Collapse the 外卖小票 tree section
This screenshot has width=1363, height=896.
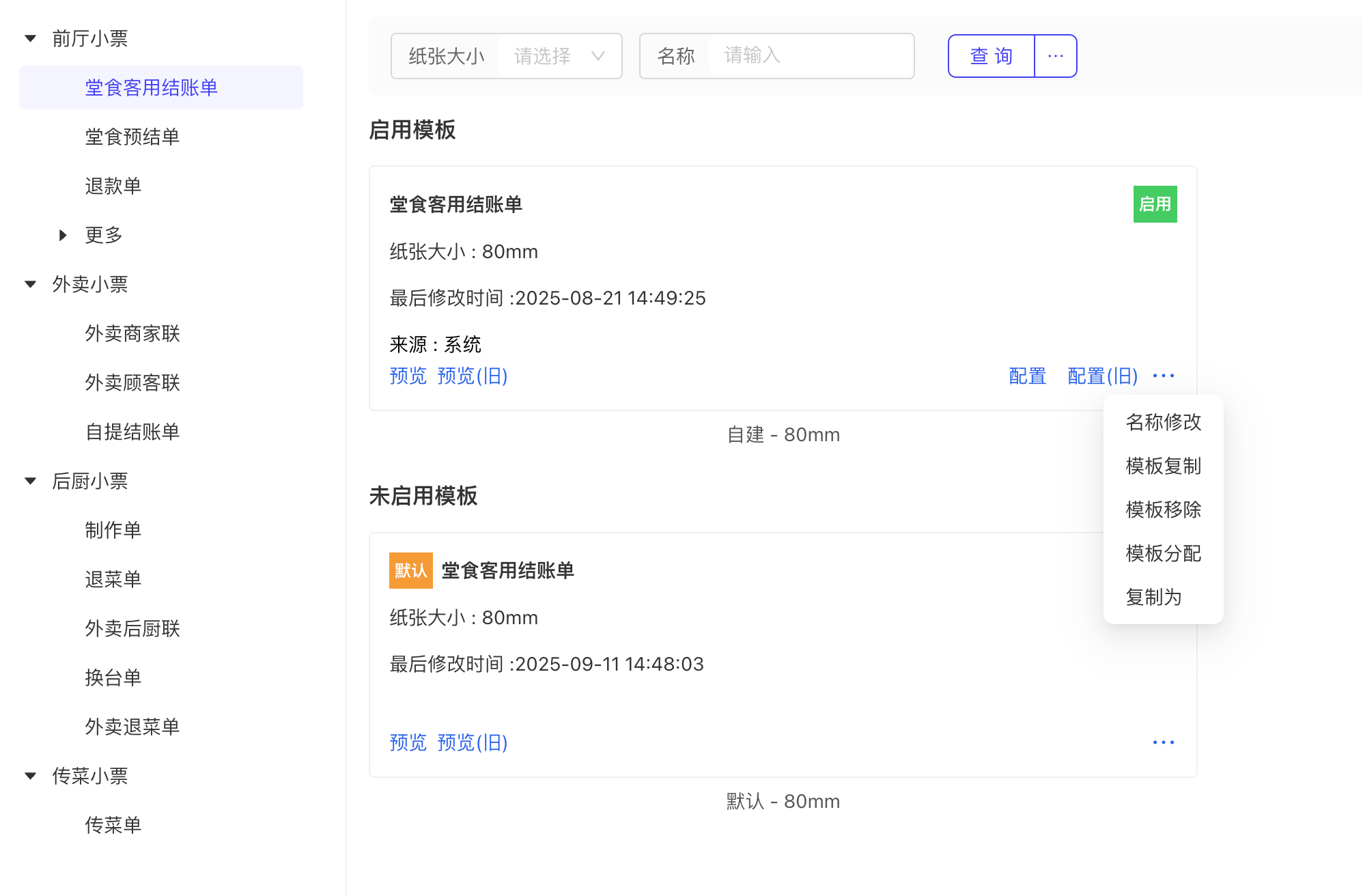pos(31,284)
